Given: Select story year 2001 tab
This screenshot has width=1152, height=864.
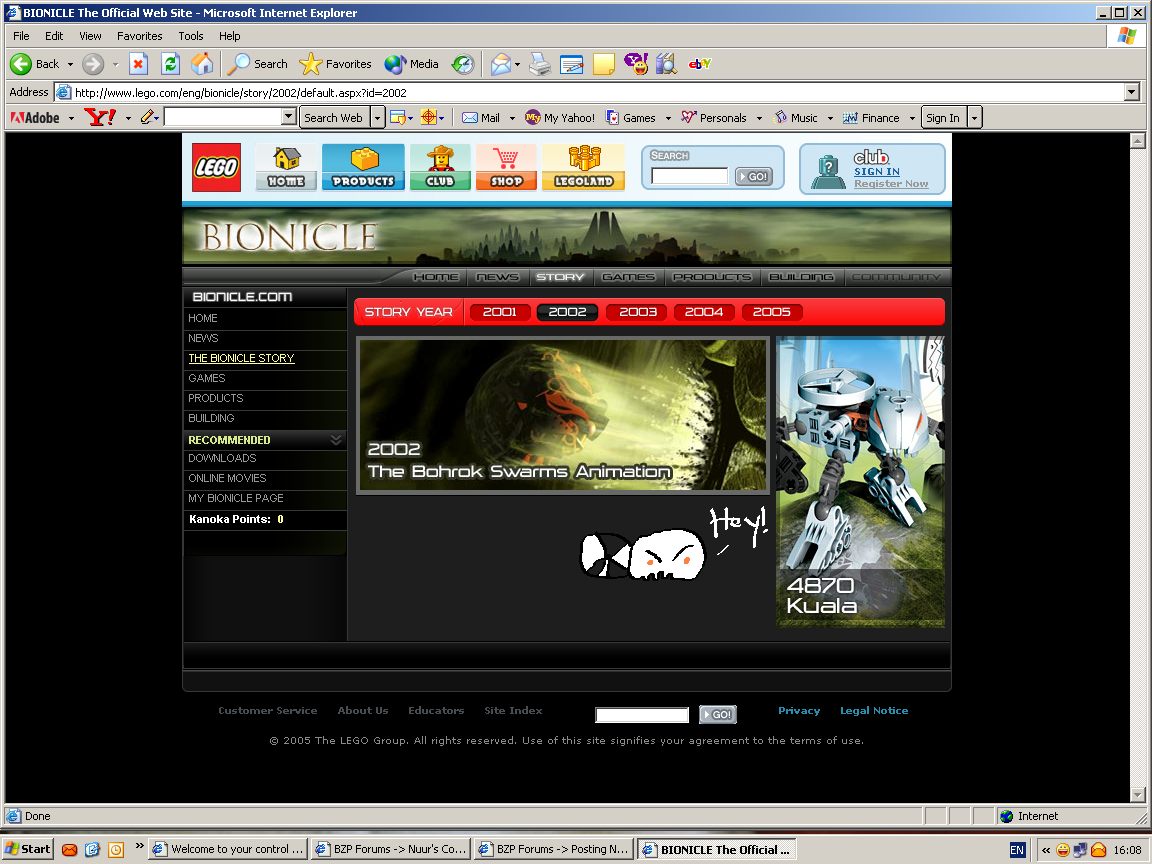Looking at the screenshot, I should pyautogui.click(x=500, y=312).
